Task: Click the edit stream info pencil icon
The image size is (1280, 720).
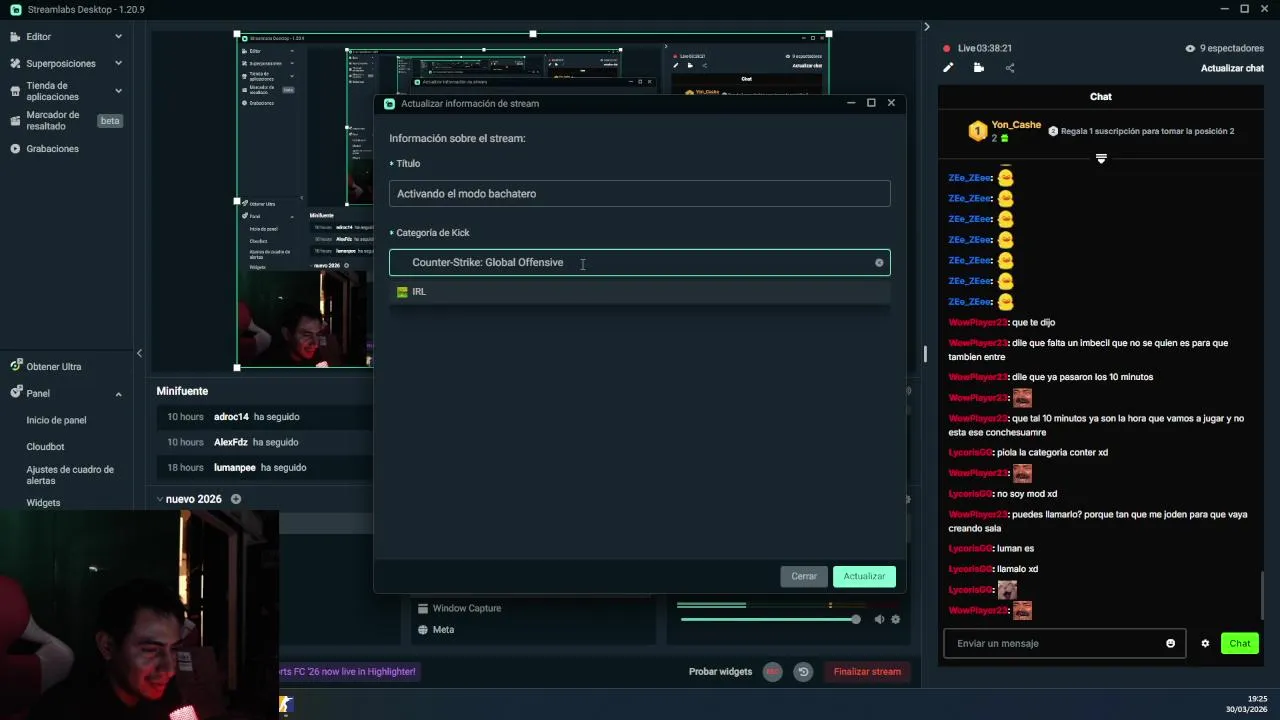Action: [948, 68]
